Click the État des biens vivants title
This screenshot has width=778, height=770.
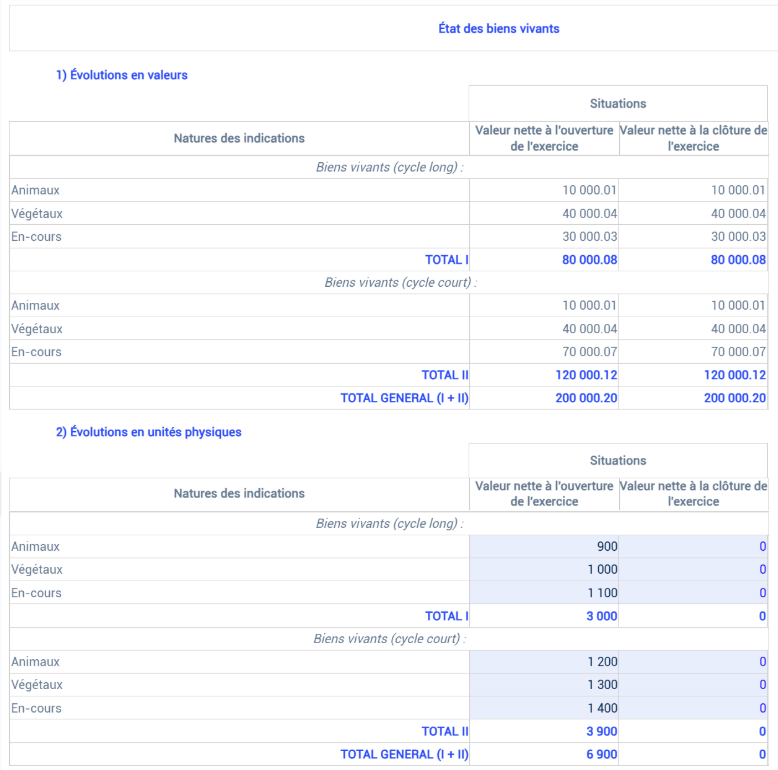[x=499, y=29]
